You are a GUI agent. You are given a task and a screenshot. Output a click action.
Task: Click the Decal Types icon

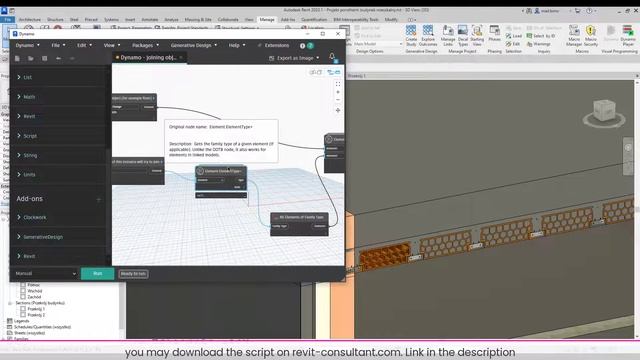tap(463, 35)
